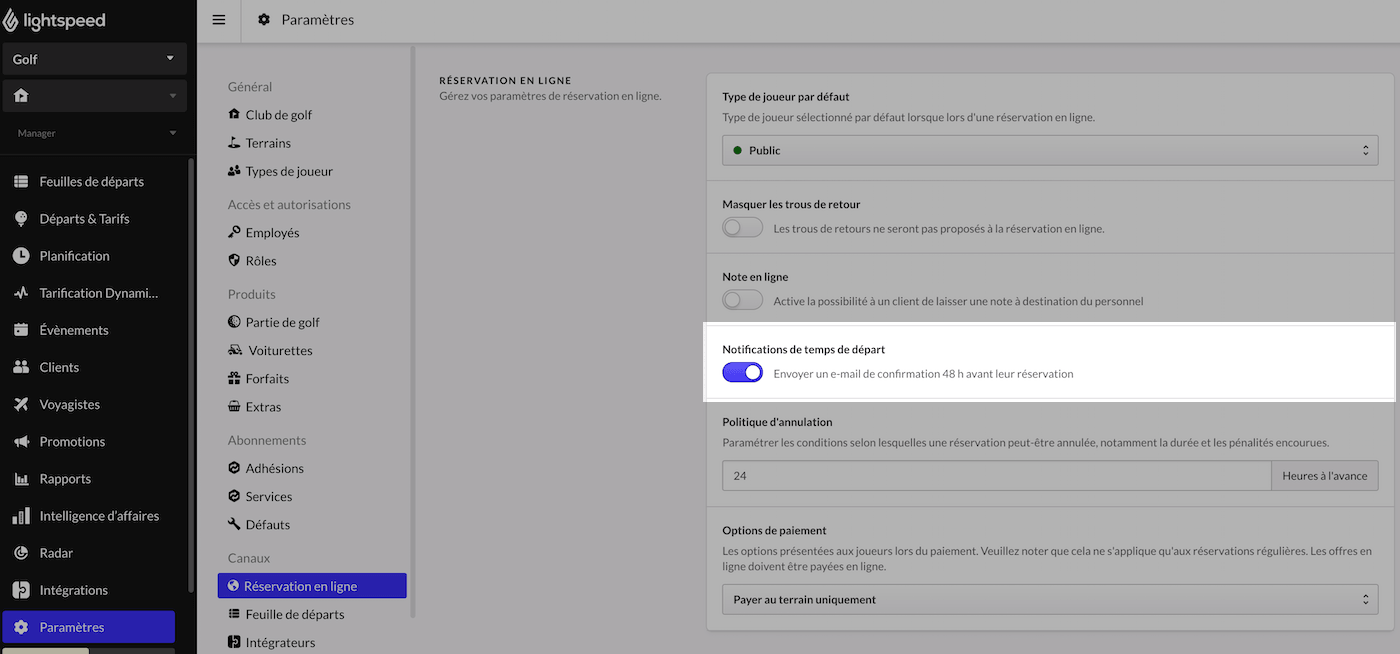
Task: Click the cancellation hours input field
Action: pos(996,476)
